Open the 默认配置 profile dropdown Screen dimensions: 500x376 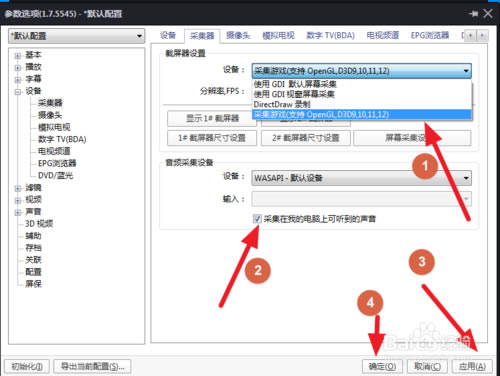[x=77, y=36]
